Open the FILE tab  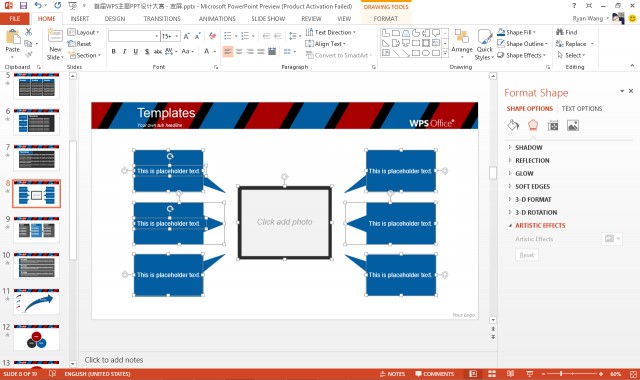pyautogui.click(x=15, y=19)
